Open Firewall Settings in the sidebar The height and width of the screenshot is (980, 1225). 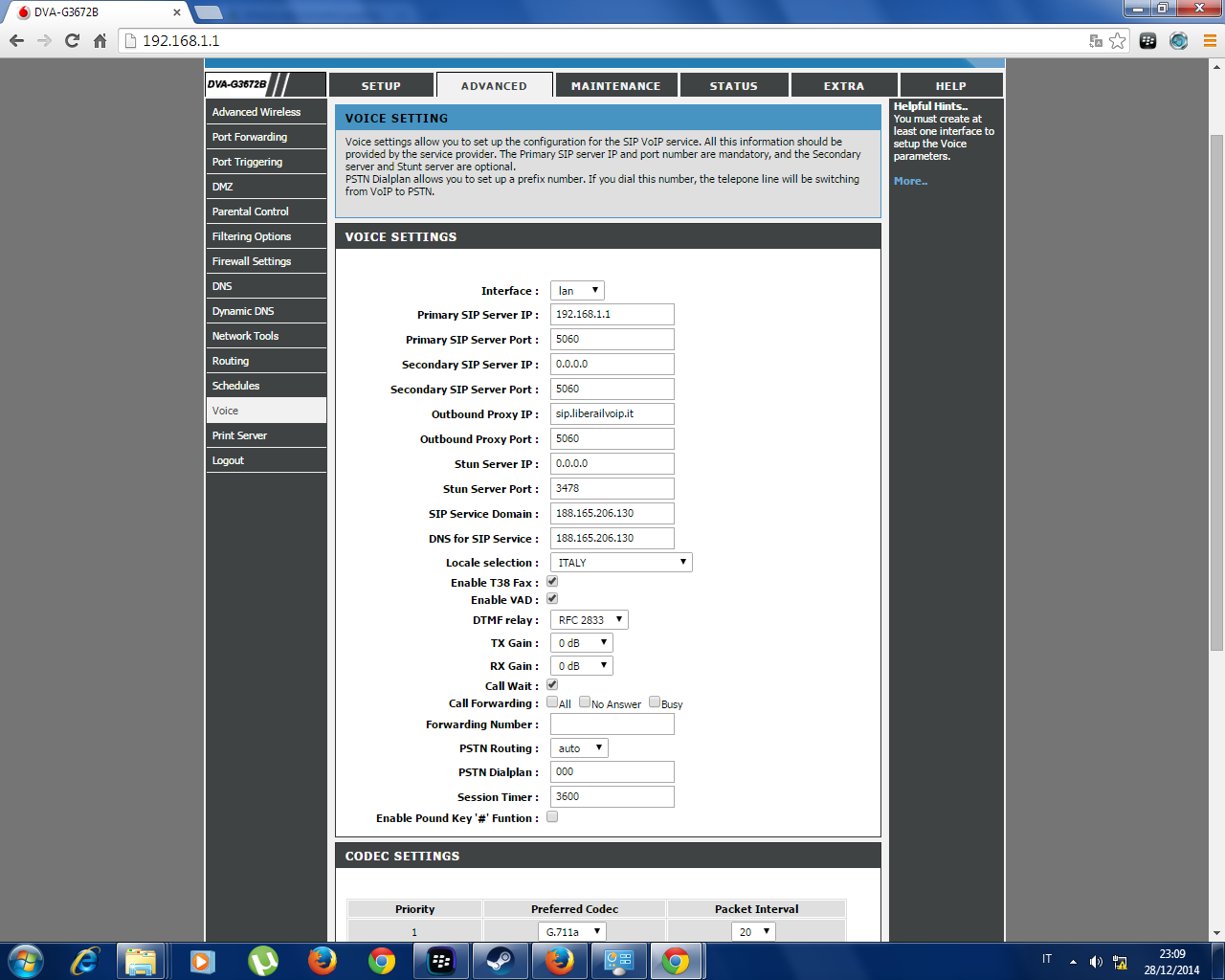266,261
